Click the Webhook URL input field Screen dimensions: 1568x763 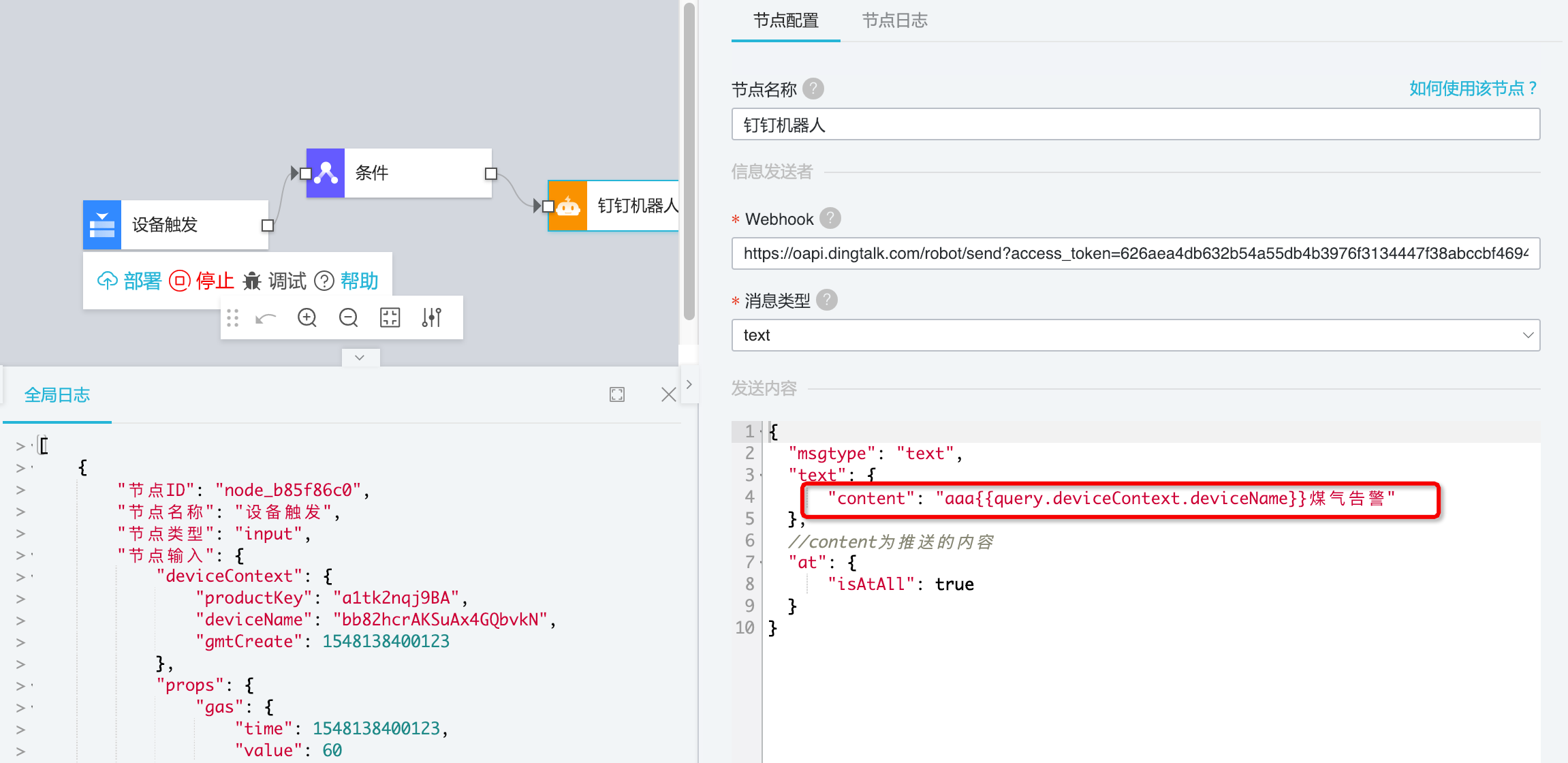coord(1135,253)
